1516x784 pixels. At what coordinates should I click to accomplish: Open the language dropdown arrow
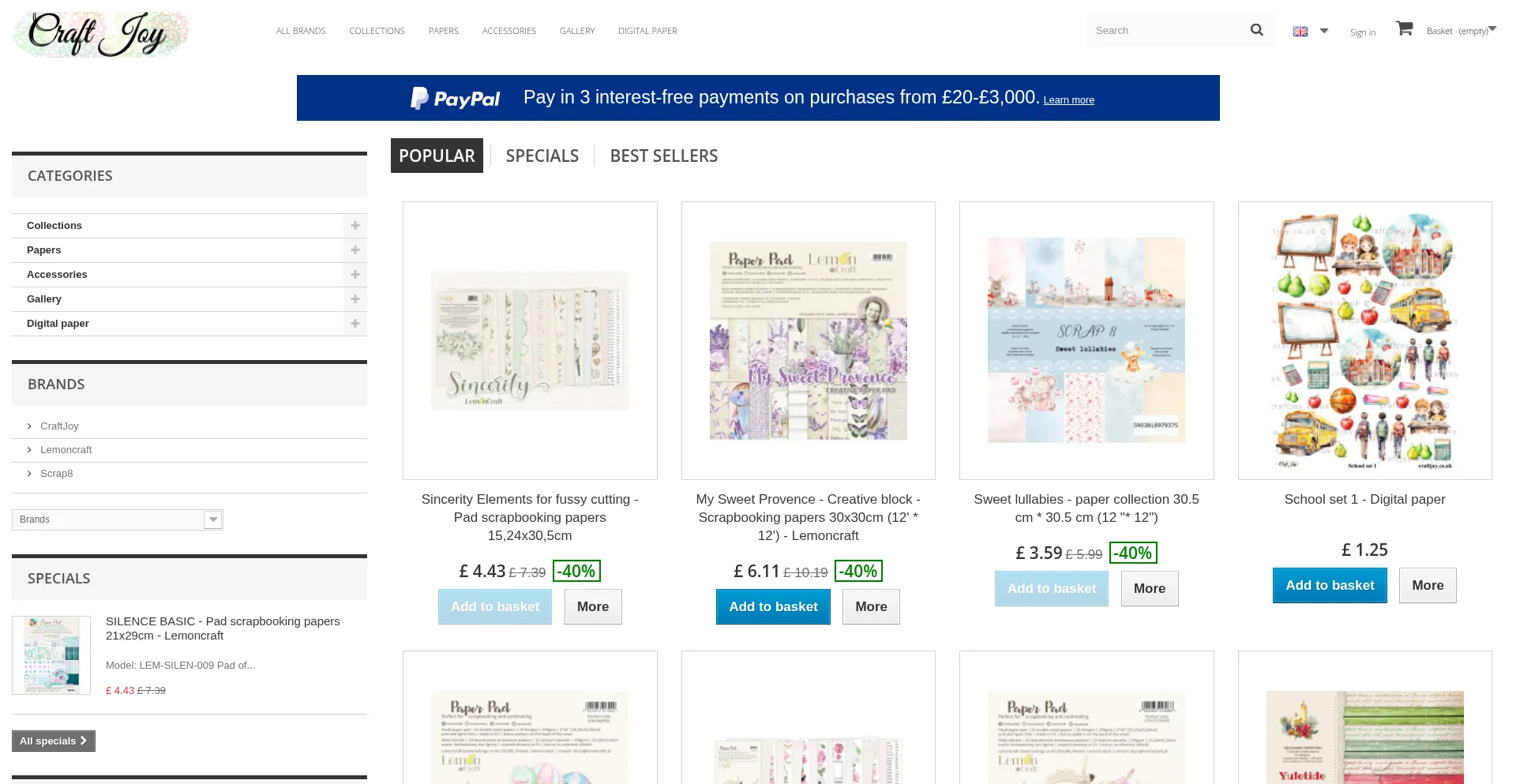pyautogui.click(x=1324, y=31)
